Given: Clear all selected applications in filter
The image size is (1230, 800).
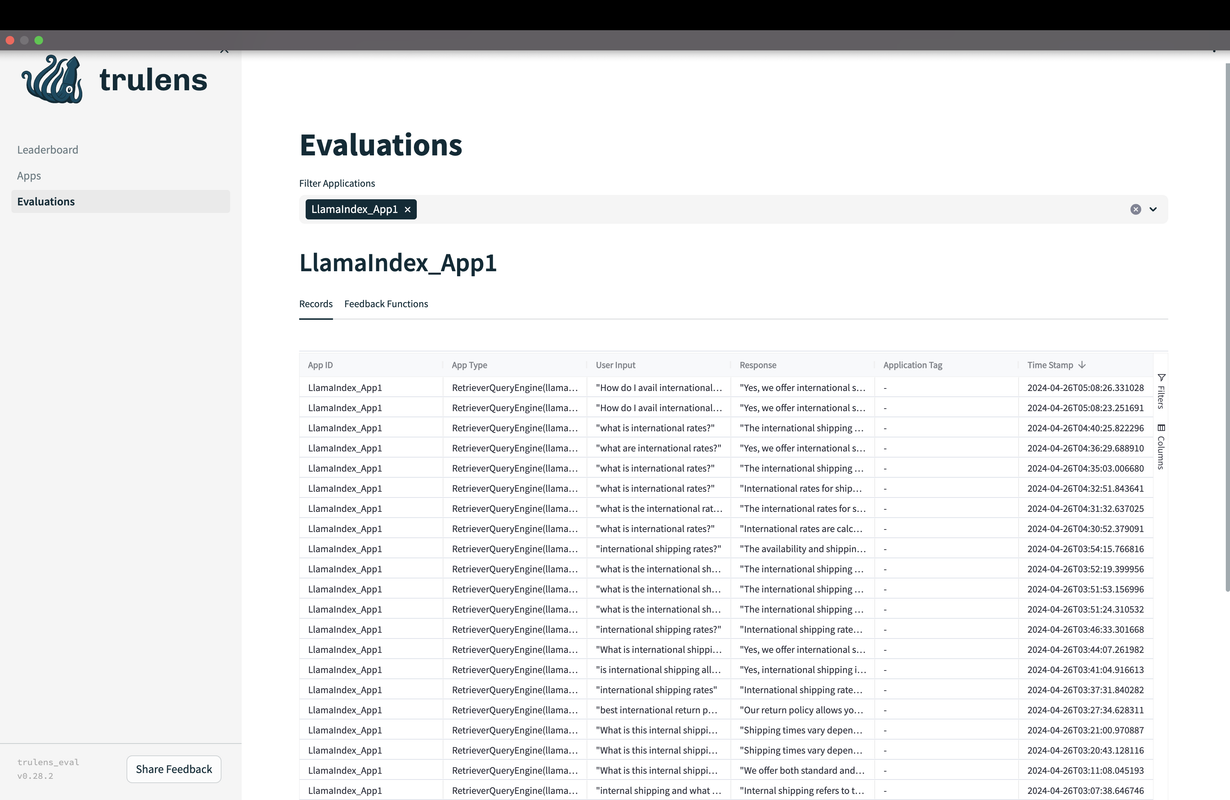Looking at the screenshot, I should click(1135, 210).
